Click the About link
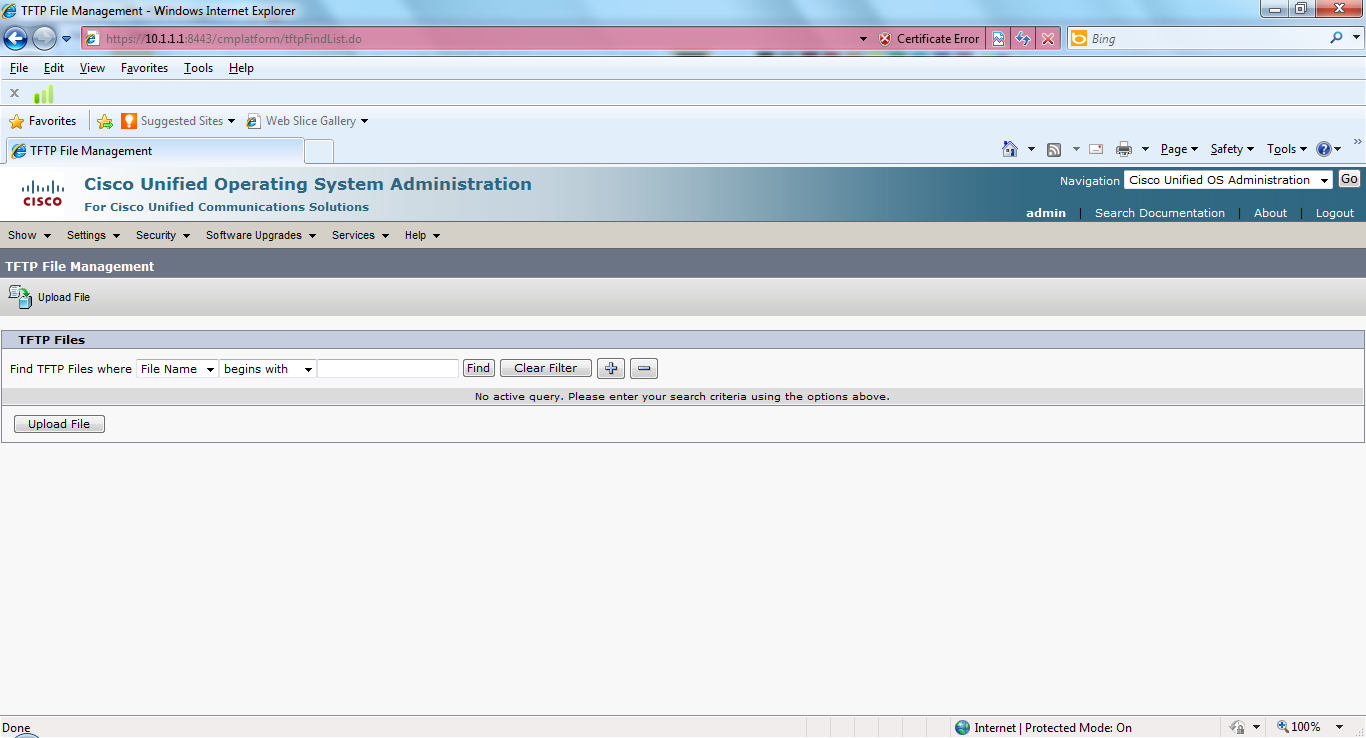The width and height of the screenshot is (1366, 738). [x=1270, y=213]
